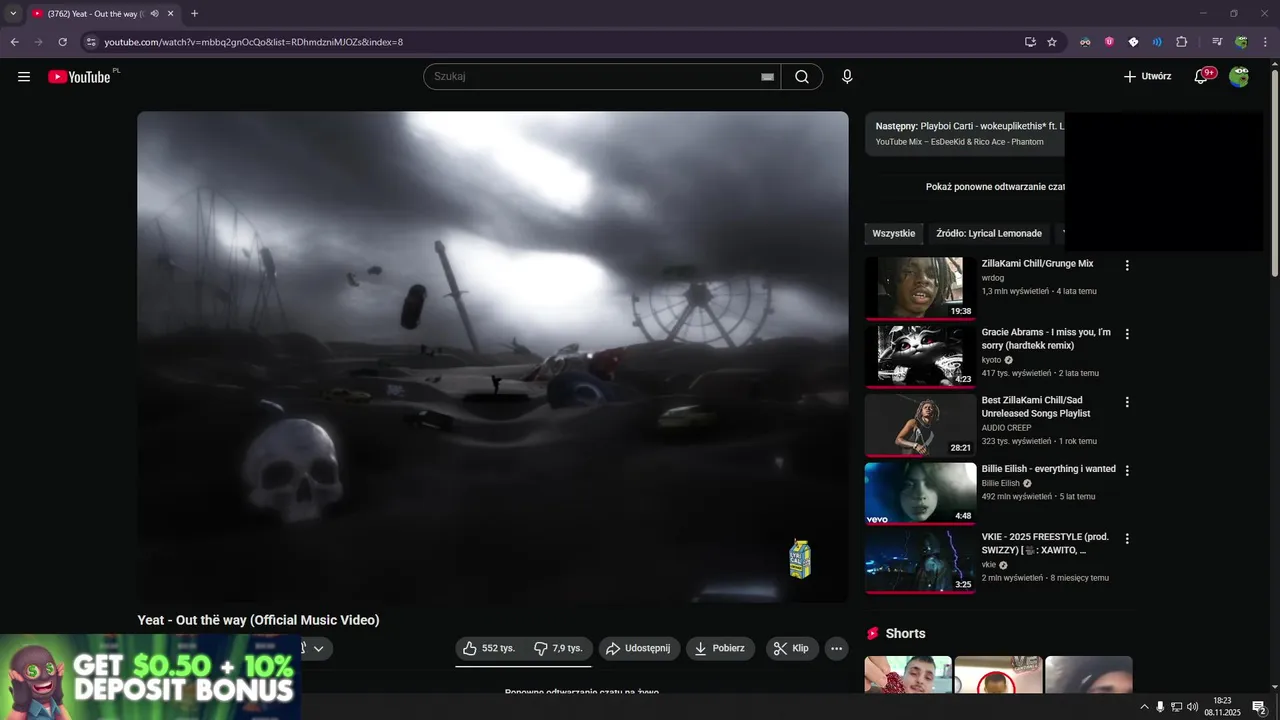The image size is (1280, 720).
Task: Click the Lyrical Lemonade carton watermark
Action: tap(800, 560)
